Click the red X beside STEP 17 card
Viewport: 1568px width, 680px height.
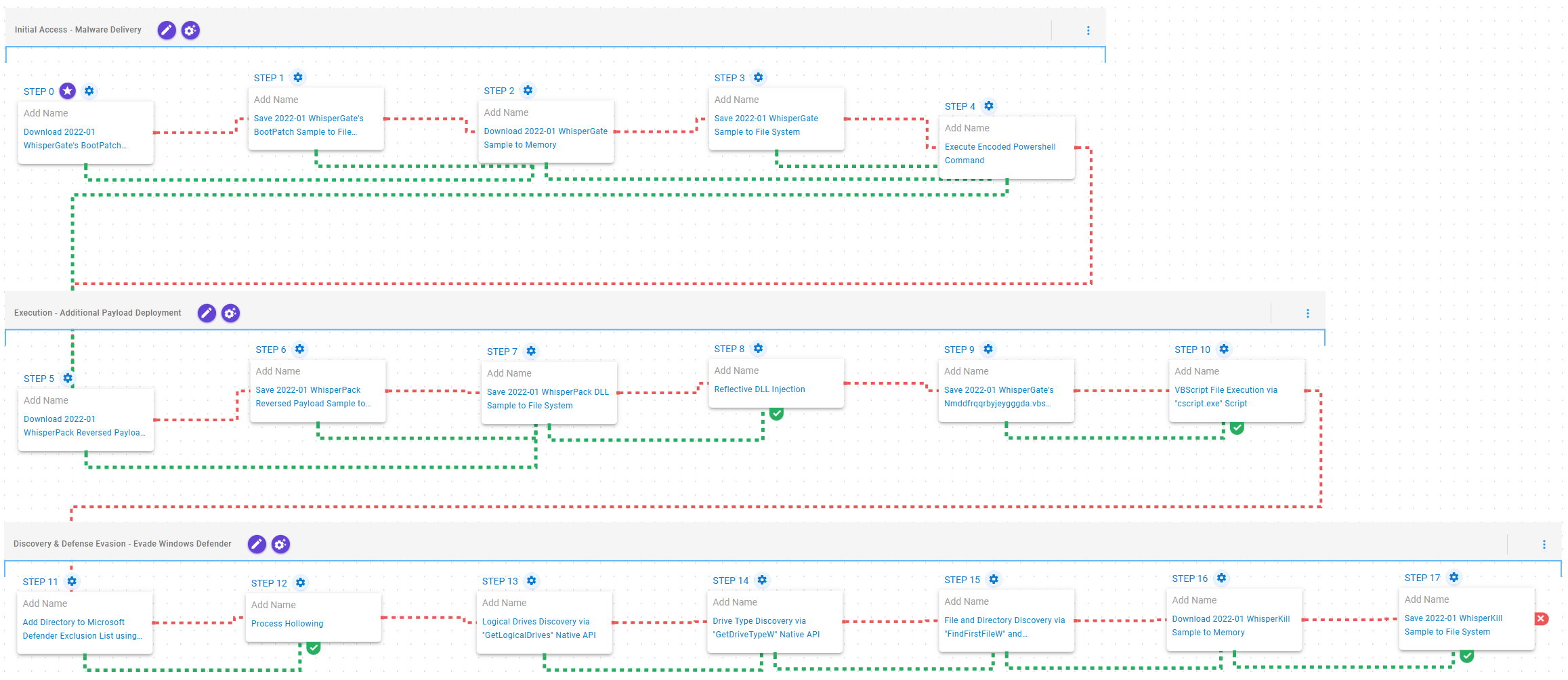(x=1541, y=618)
